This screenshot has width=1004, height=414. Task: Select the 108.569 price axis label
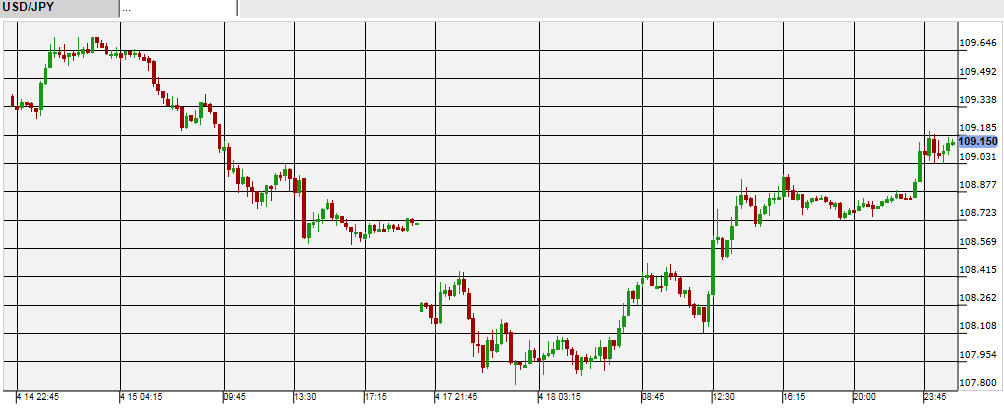[x=978, y=242]
